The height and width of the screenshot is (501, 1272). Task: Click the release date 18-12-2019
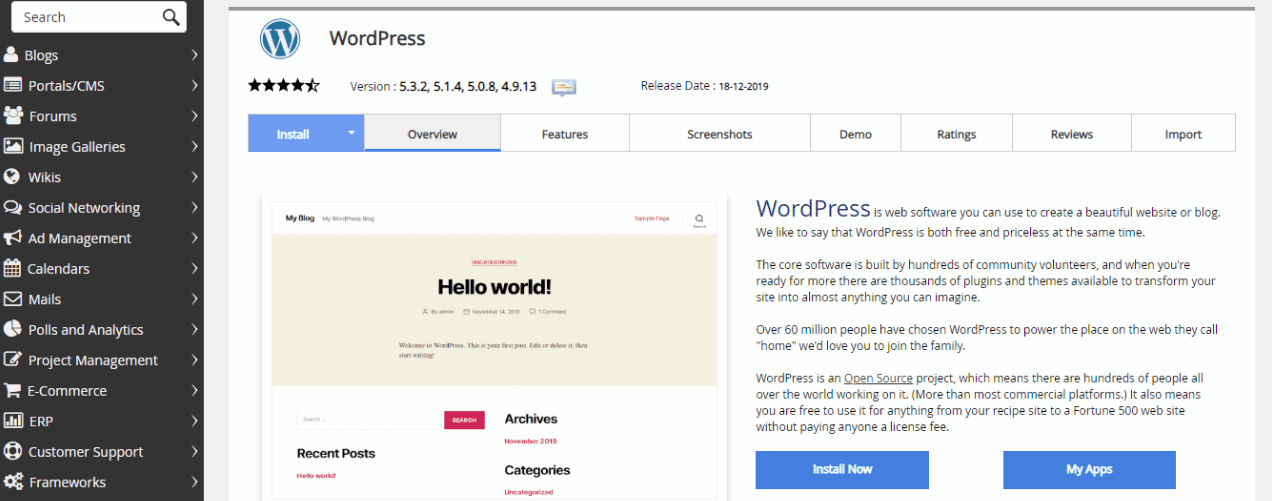tap(743, 86)
